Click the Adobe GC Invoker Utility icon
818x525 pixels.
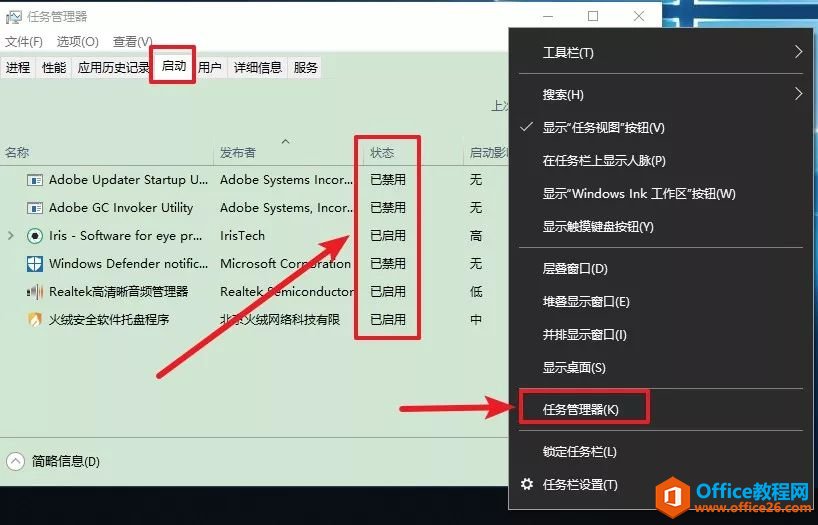(x=35, y=208)
